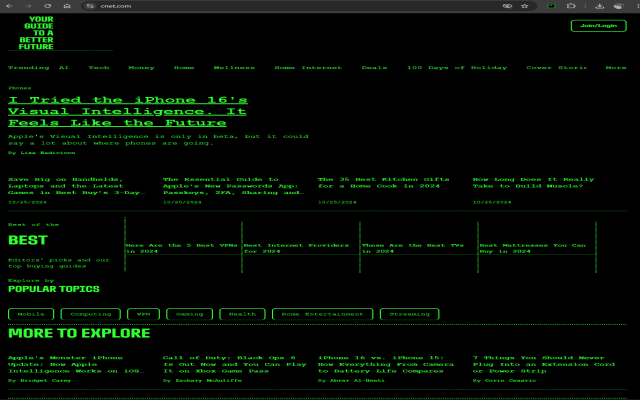Screen dimensions: 640x400
Task: Expand the More navigation menu
Action: tap(616, 67)
